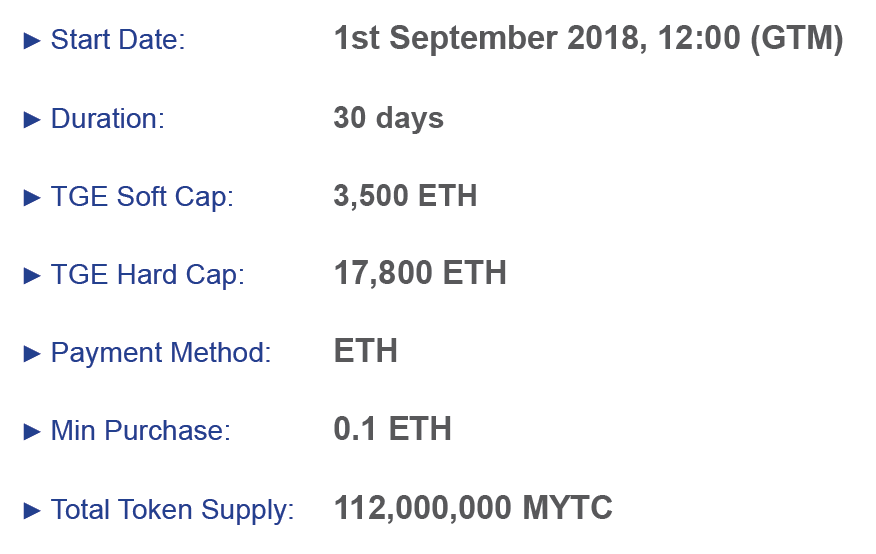
Task: Click the 3,500 ETH soft cap value
Action: pyautogui.click(x=405, y=195)
